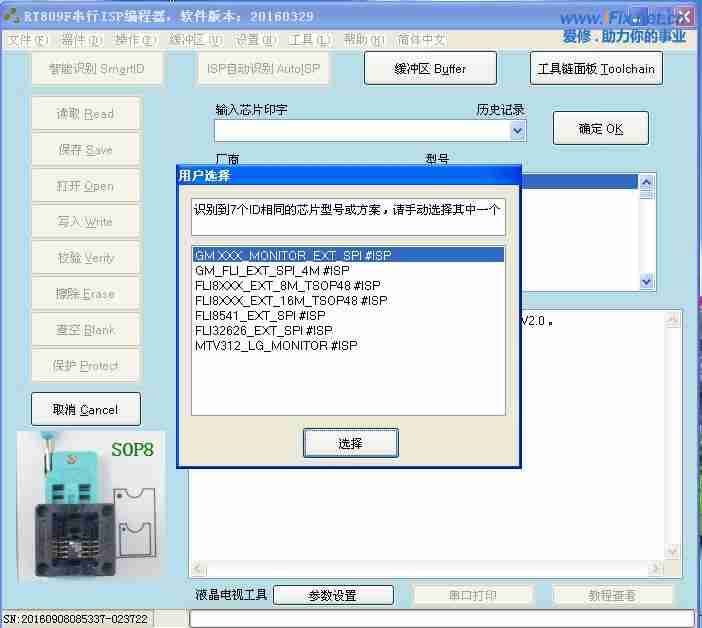The image size is (702, 628).
Task: Open the 历史记录 history dropdown arrow
Action: [x=518, y=130]
